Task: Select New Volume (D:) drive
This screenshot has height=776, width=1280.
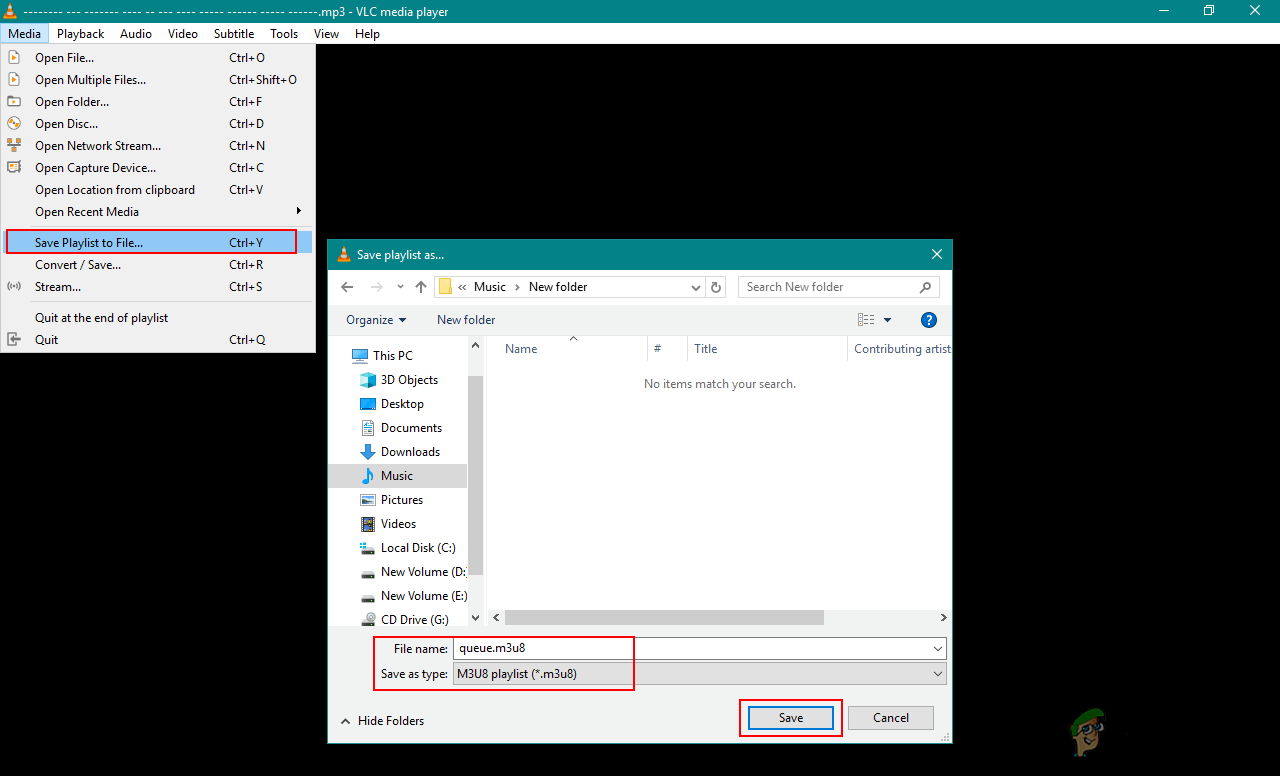Action: coord(412,572)
